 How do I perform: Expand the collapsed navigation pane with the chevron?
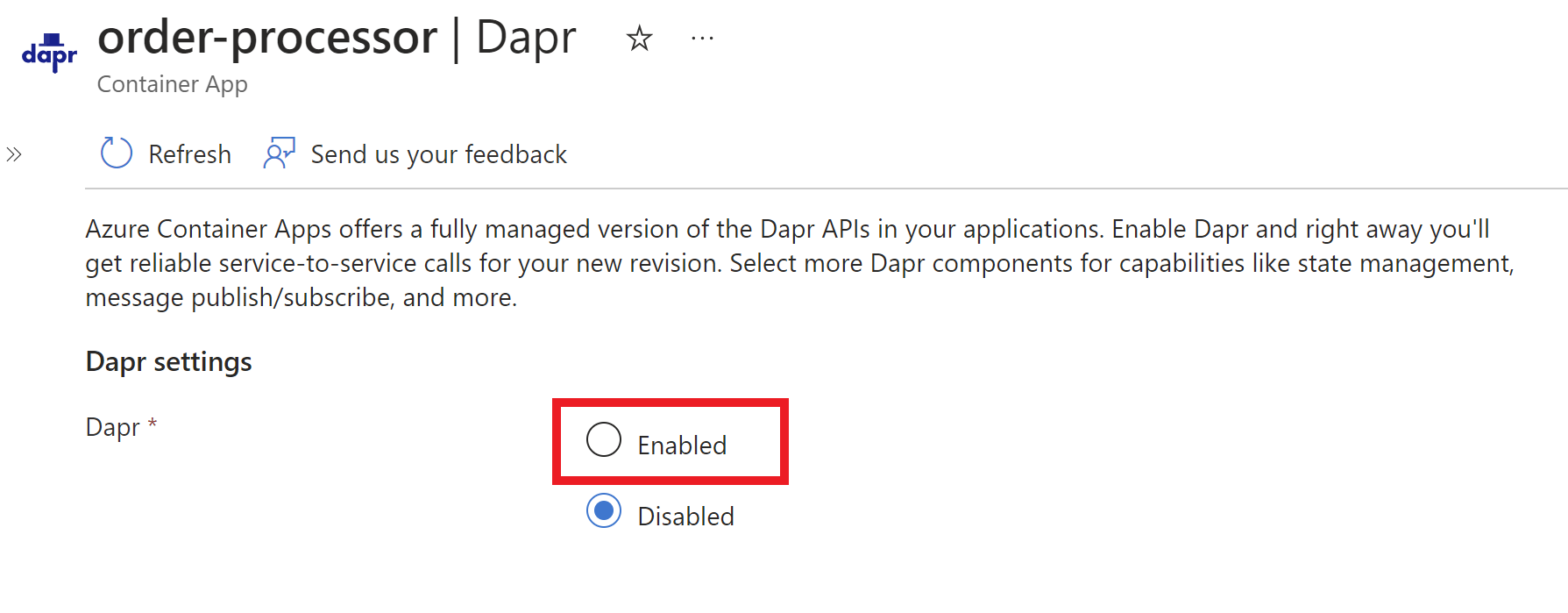pyautogui.click(x=14, y=153)
